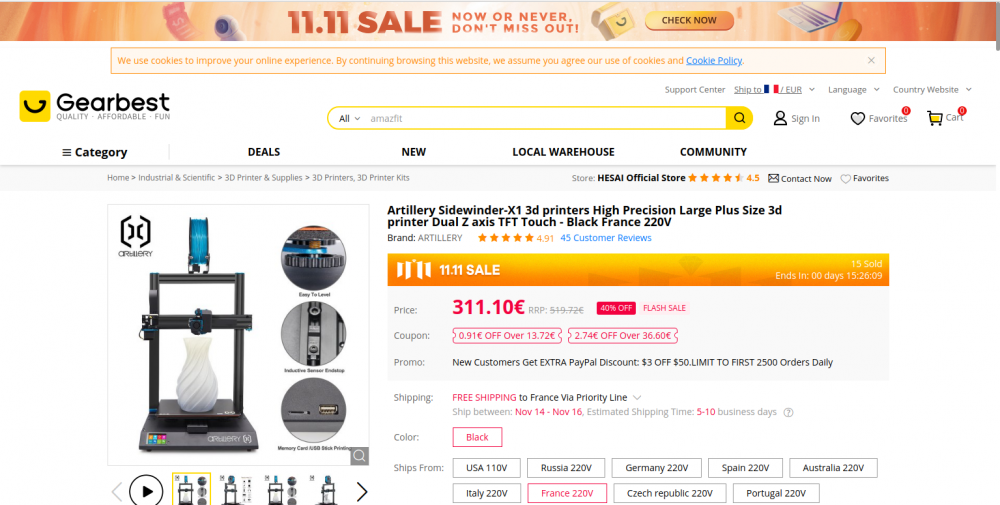Screen dimensions: 1000x505
Task: Click the Sign In user icon
Action: point(780,118)
